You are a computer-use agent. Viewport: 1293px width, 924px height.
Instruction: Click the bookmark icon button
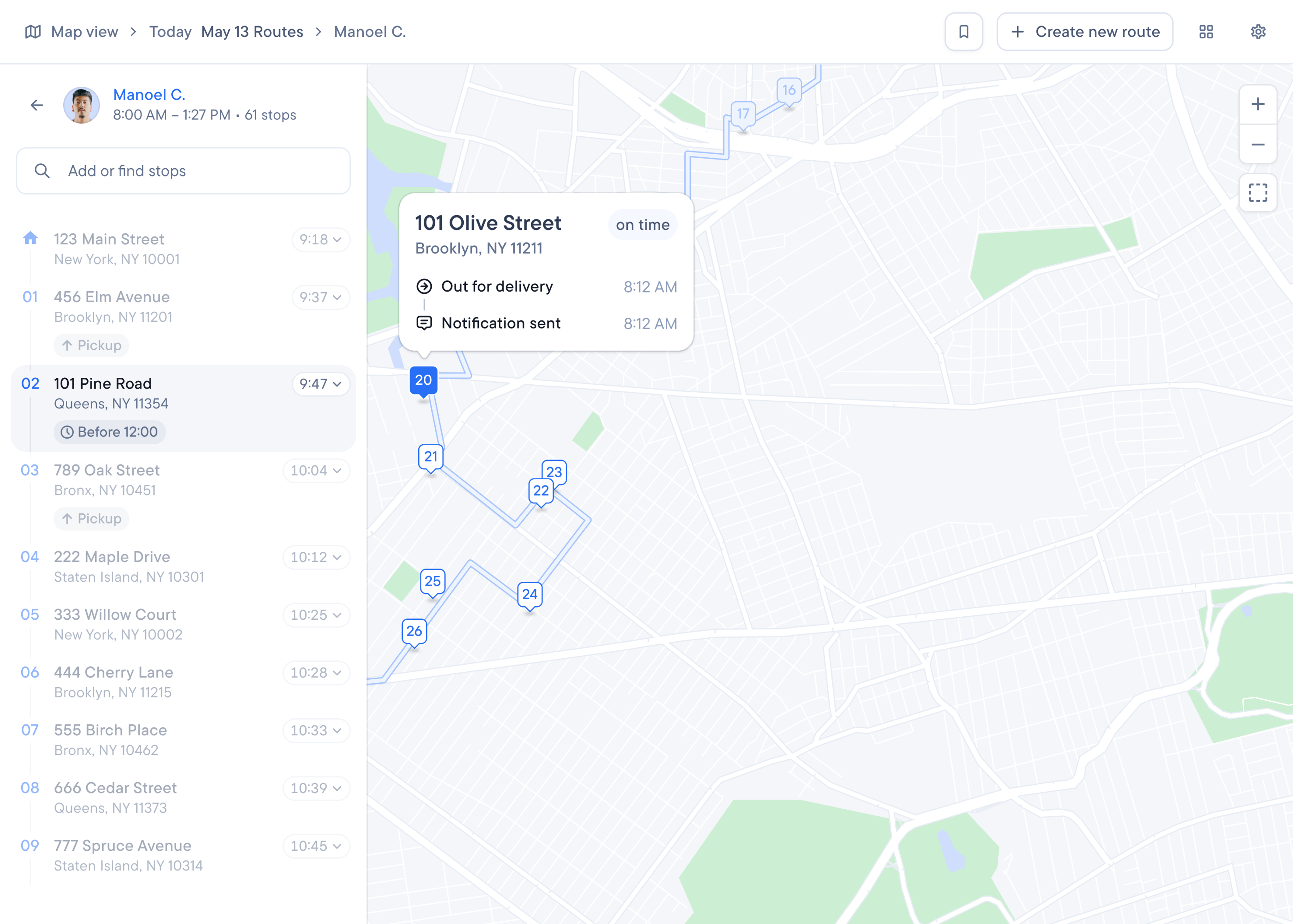coord(963,32)
